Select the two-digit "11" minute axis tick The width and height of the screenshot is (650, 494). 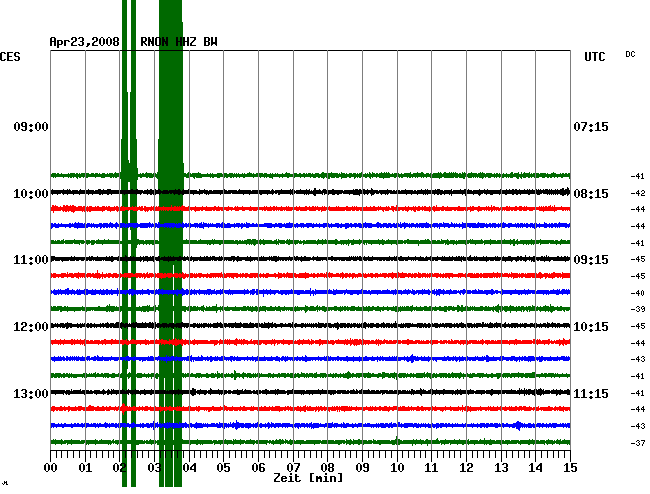431,468
